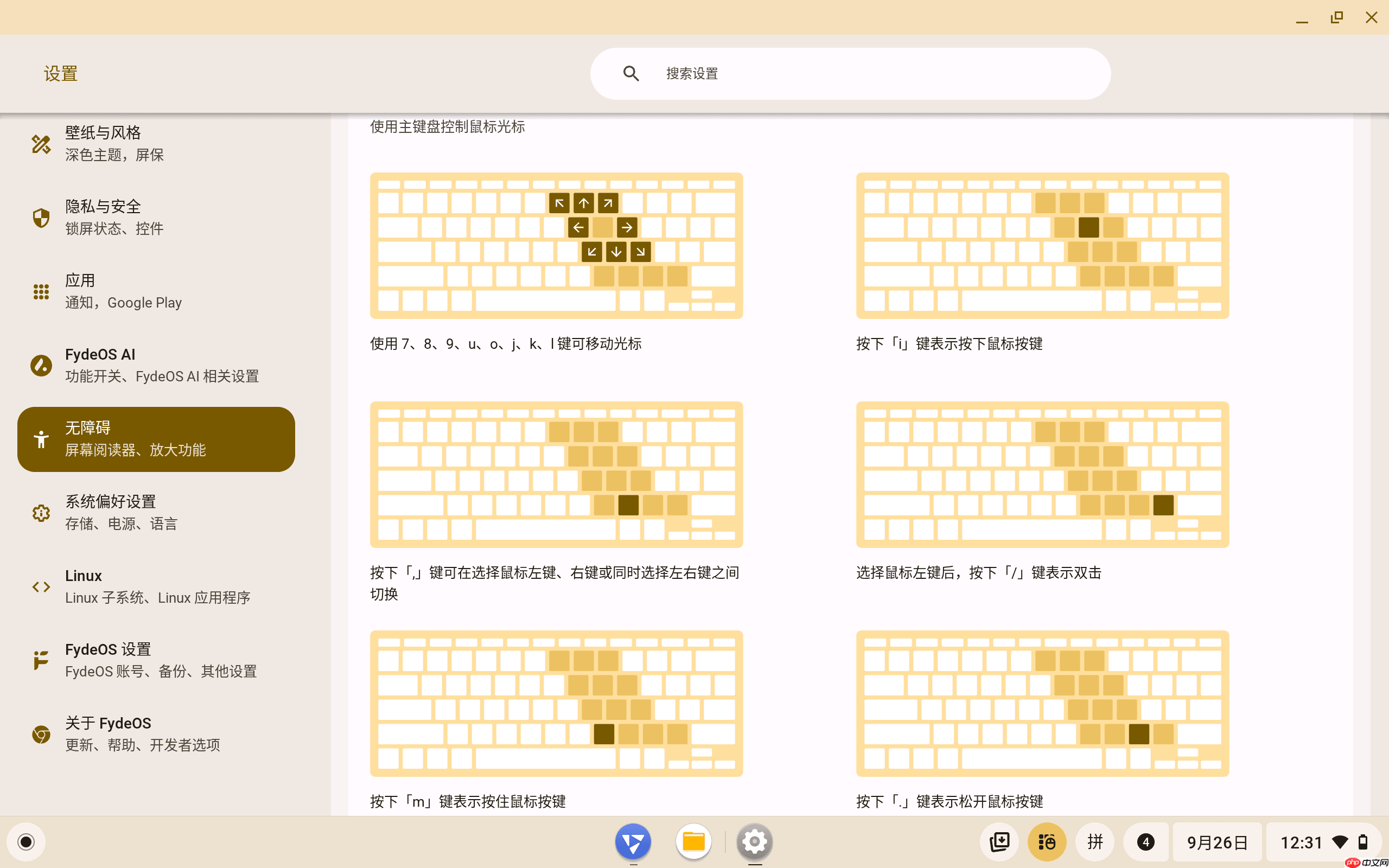Open the Files app from the shelf
Image resolution: width=1389 pixels, height=868 pixels.
click(694, 841)
